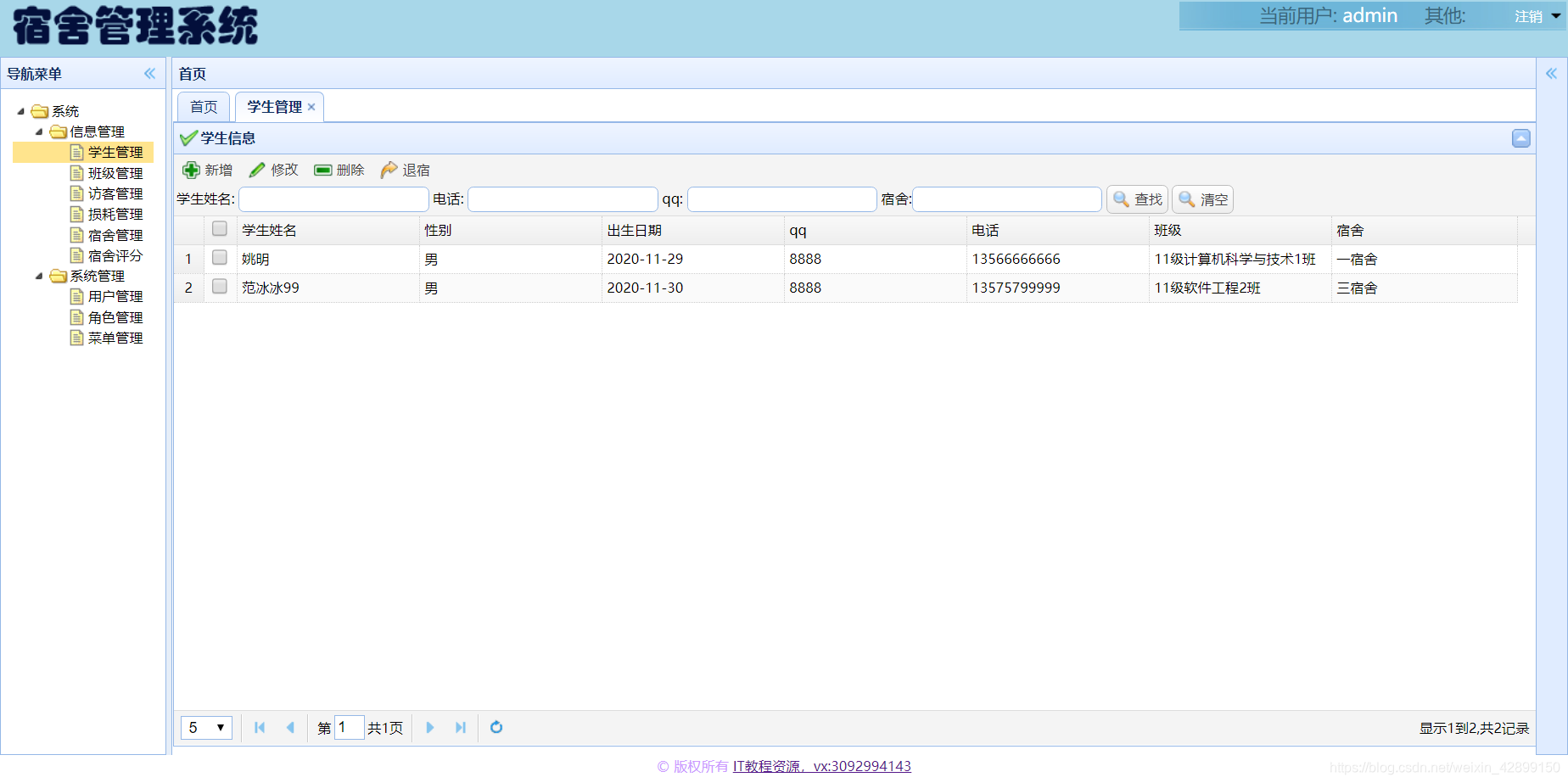The width and height of the screenshot is (1568, 783).
Task: Click the document icon beside 损耗管理
Action: pos(77,214)
